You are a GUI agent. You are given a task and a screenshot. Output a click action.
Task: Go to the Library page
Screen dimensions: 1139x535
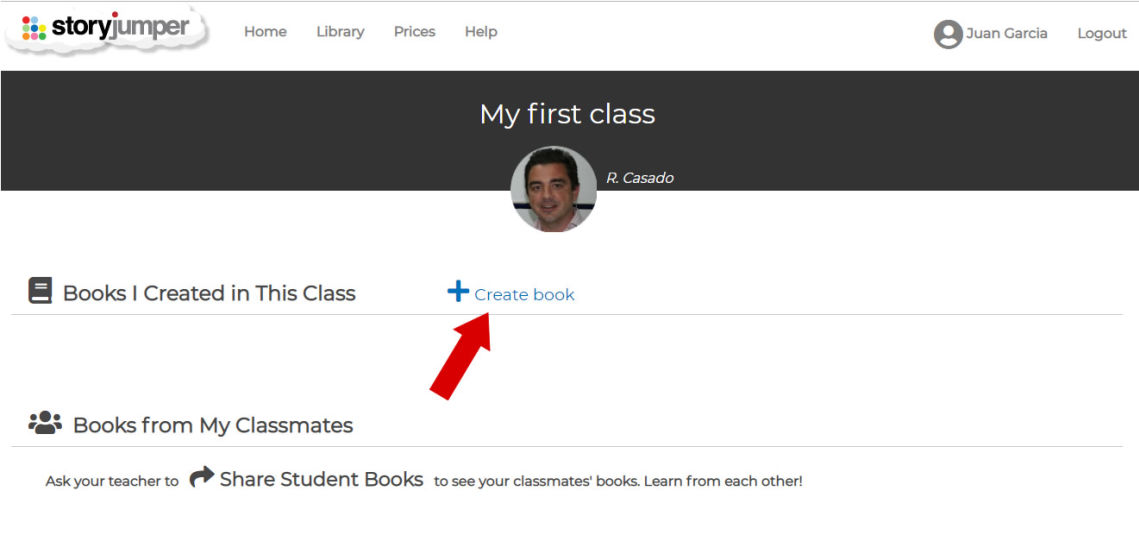click(340, 32)
